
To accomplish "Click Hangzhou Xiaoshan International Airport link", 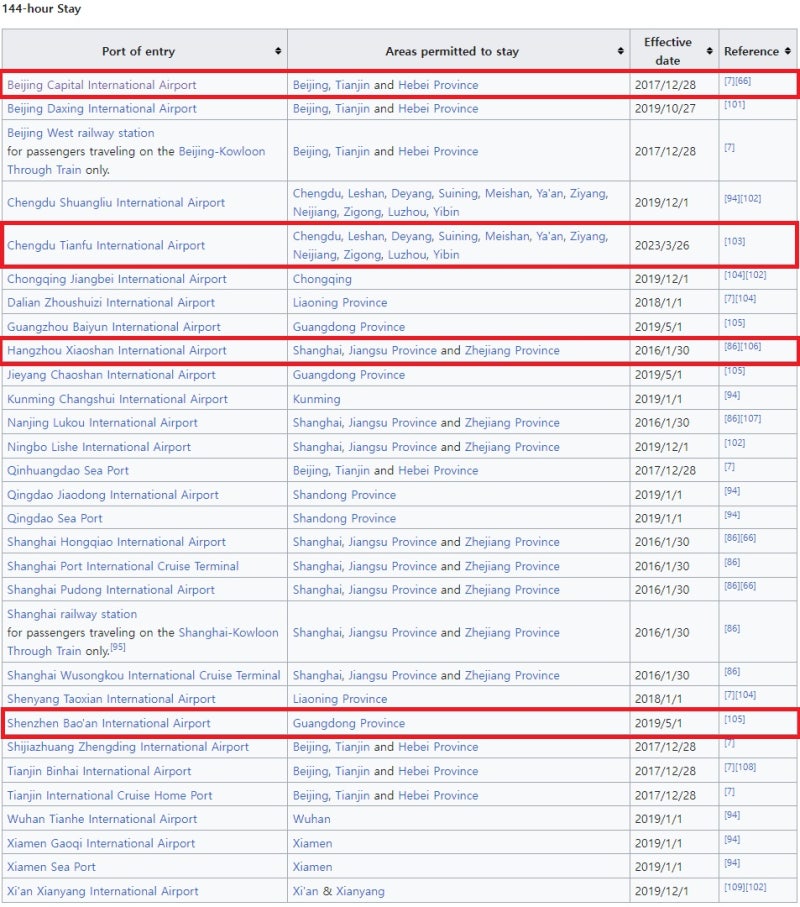I will 117,351.
